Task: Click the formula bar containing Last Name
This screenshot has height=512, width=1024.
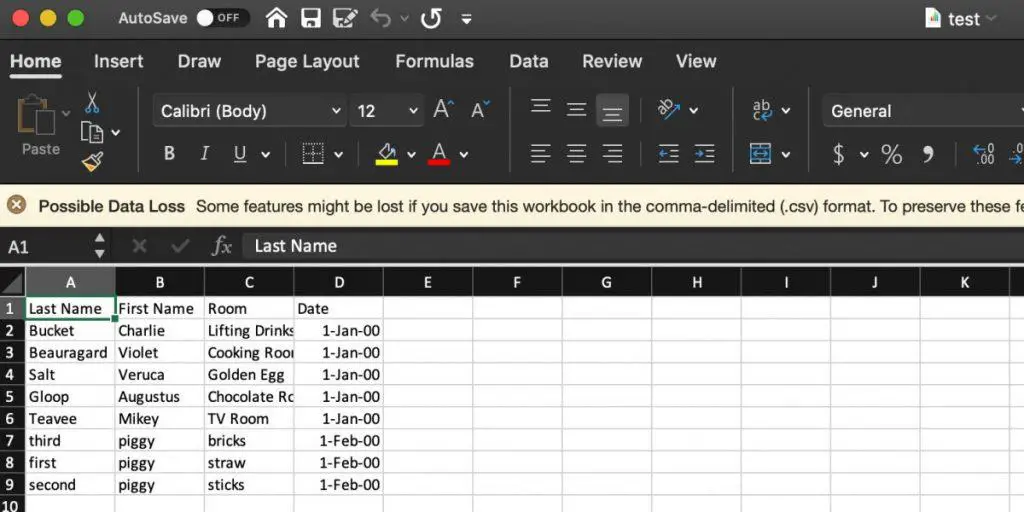Action: pyautogui.click(x=633, y=246)
